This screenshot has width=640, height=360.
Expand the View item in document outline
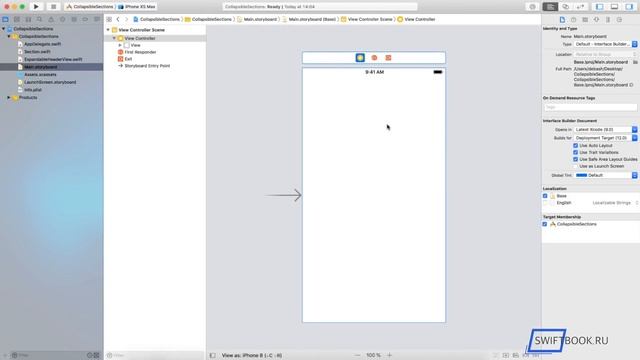point(120,45)
